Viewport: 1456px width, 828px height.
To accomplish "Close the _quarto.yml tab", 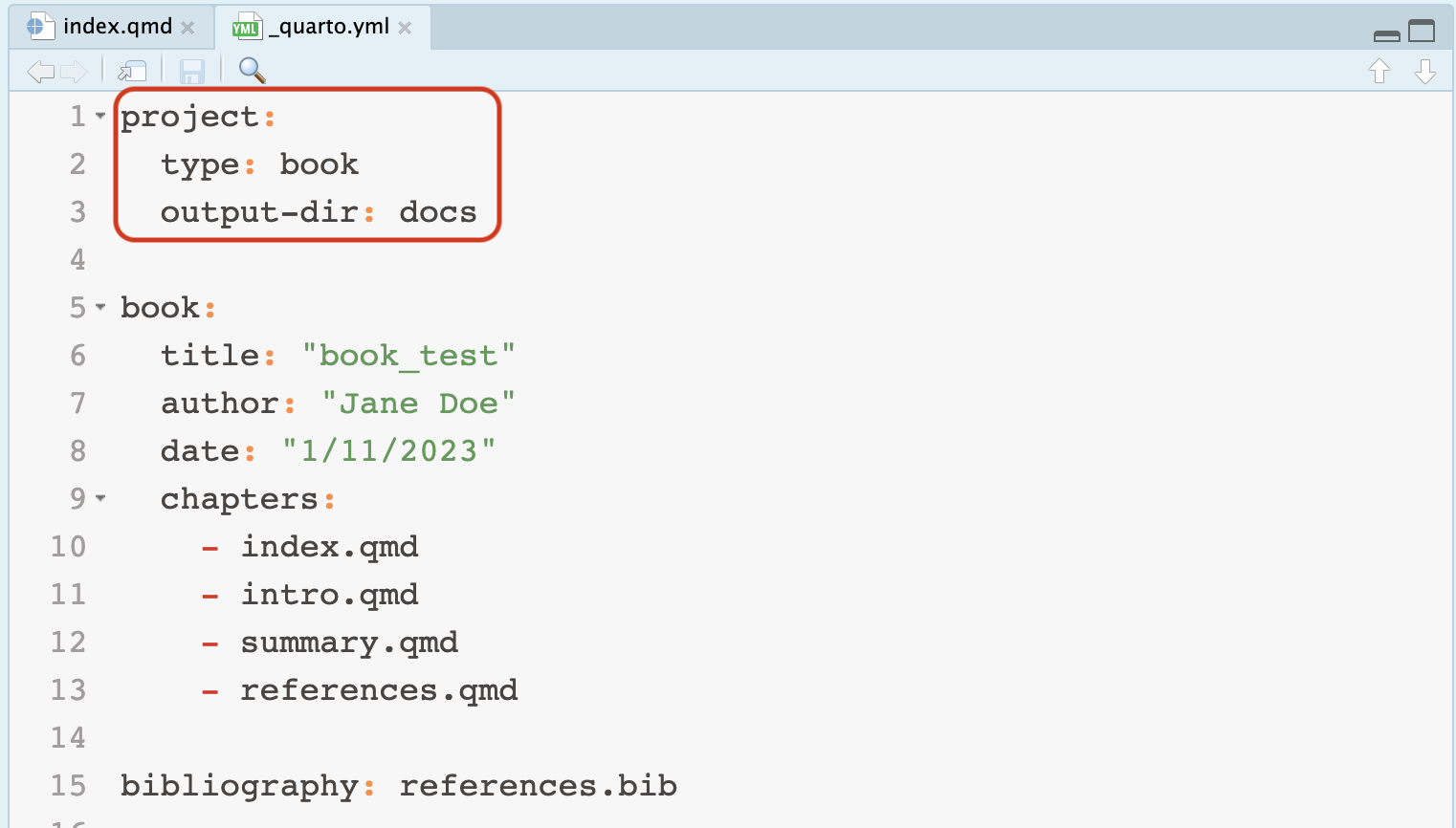I will point(405,28).
